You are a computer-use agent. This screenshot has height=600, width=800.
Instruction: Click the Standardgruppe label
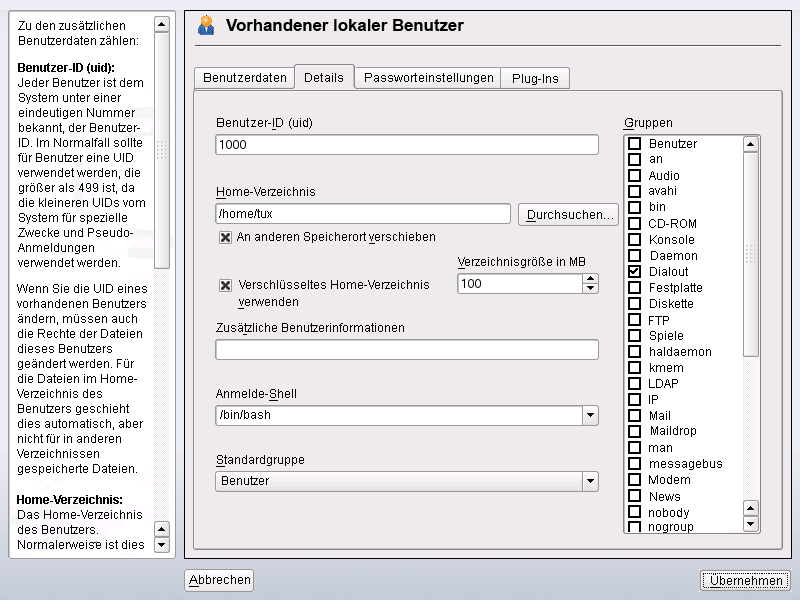(260, 460)
